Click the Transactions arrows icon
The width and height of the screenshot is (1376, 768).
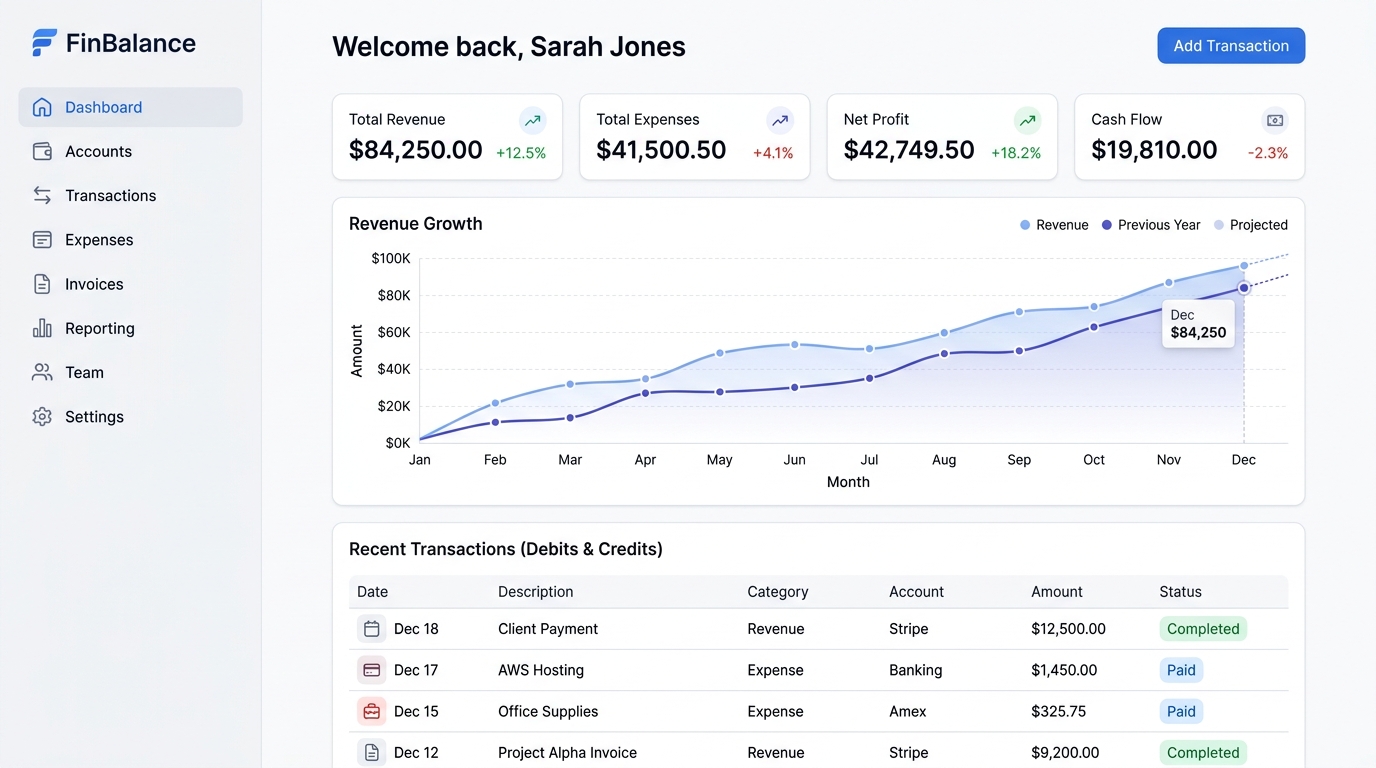(42, 195)
